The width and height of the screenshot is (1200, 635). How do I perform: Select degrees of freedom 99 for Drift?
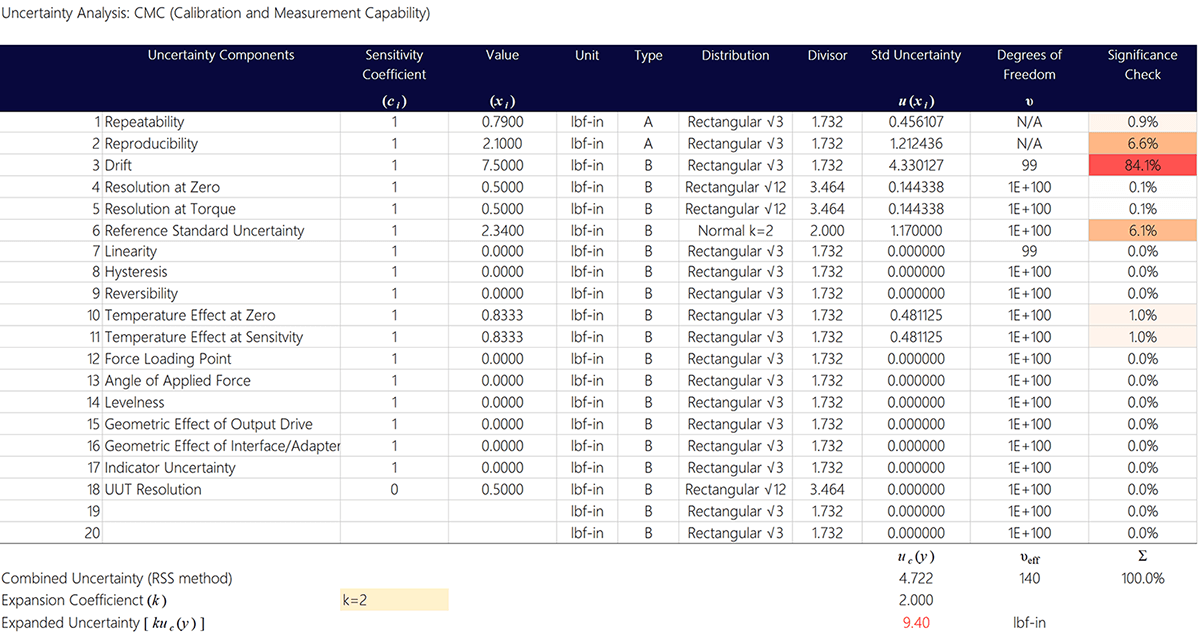[1029, 166]
